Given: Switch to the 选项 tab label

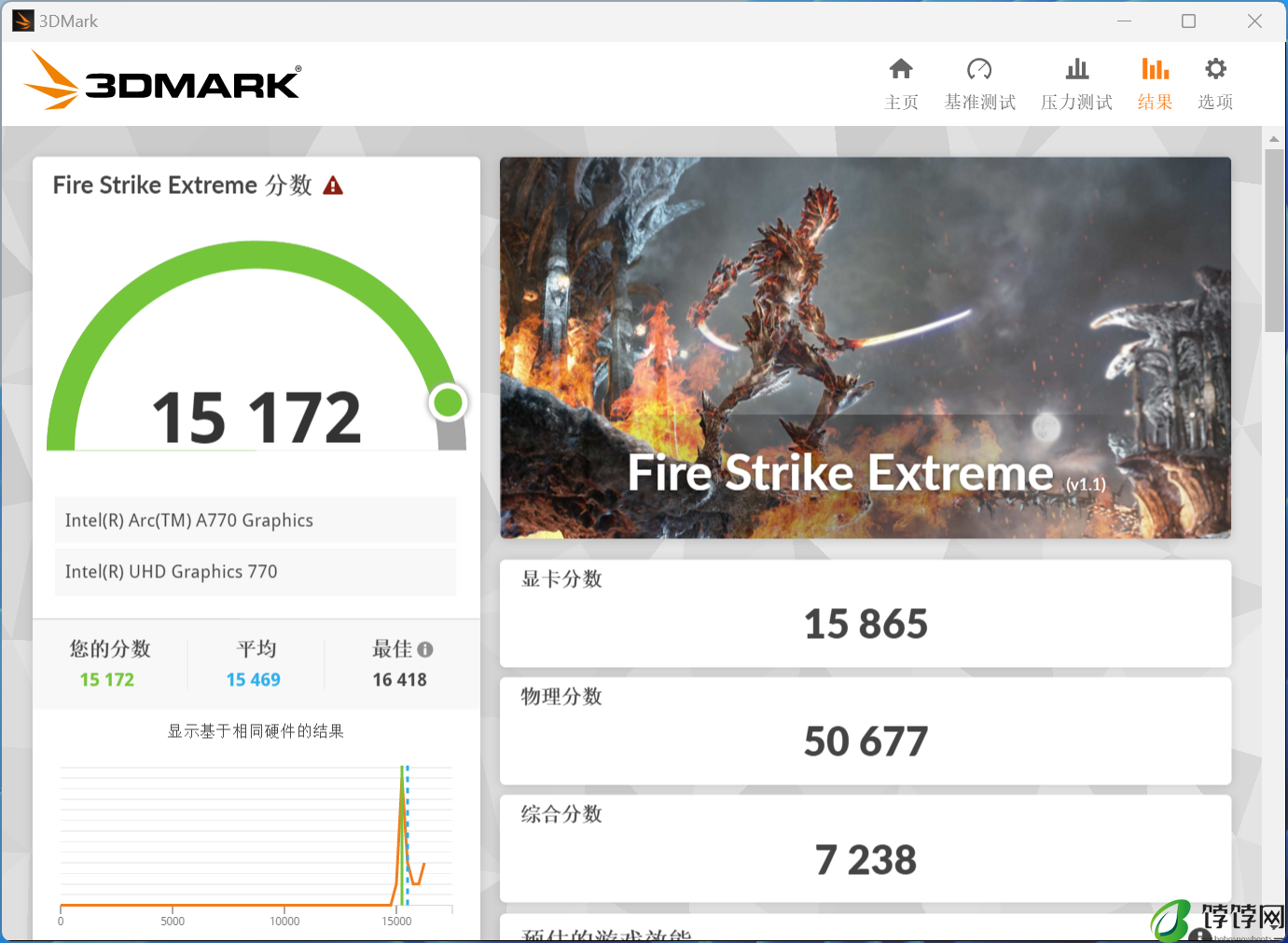Looking at the screenshot, I should click(x=1215, y=102).
